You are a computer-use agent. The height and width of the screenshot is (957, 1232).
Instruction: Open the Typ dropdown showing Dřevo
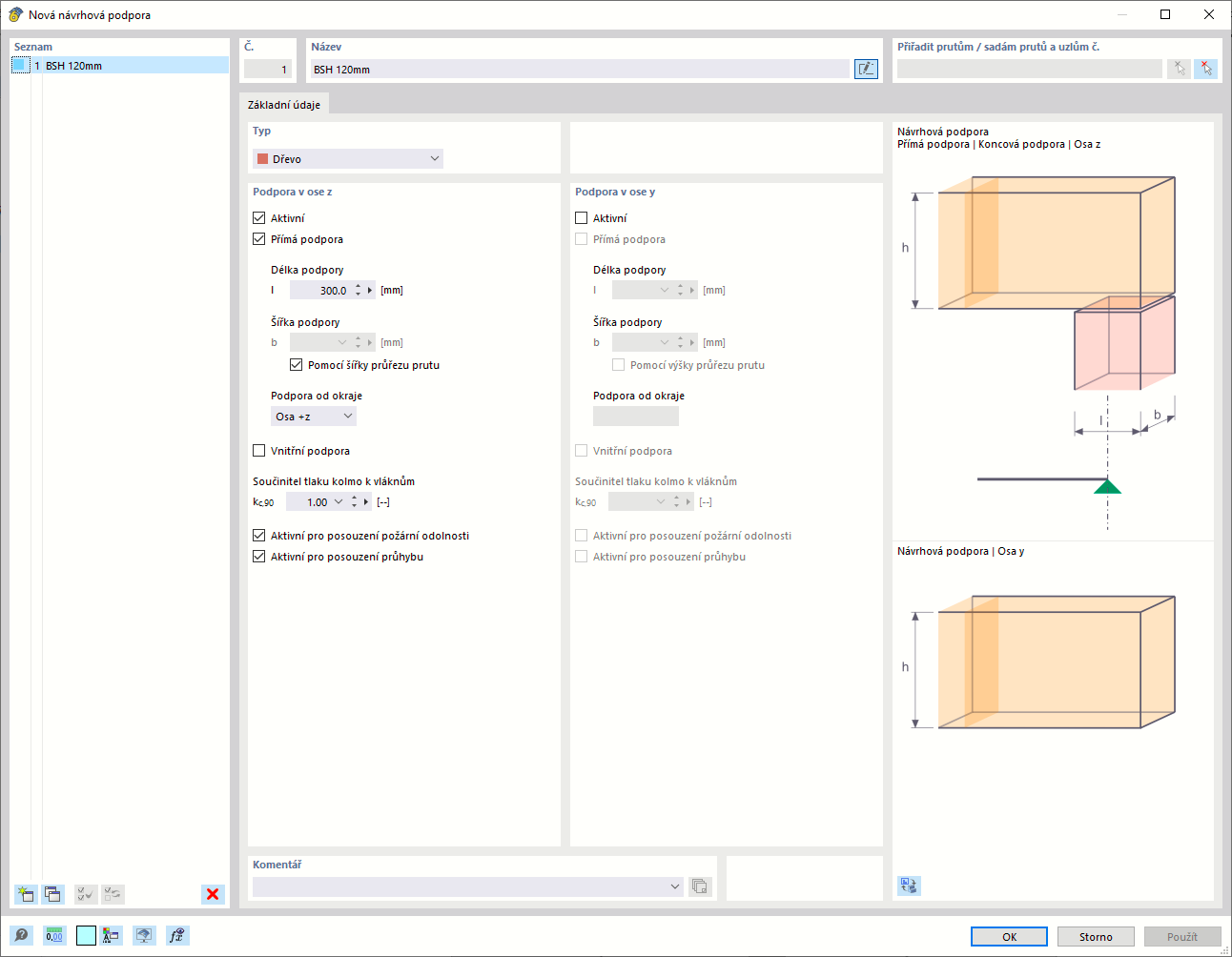point(348,159)
